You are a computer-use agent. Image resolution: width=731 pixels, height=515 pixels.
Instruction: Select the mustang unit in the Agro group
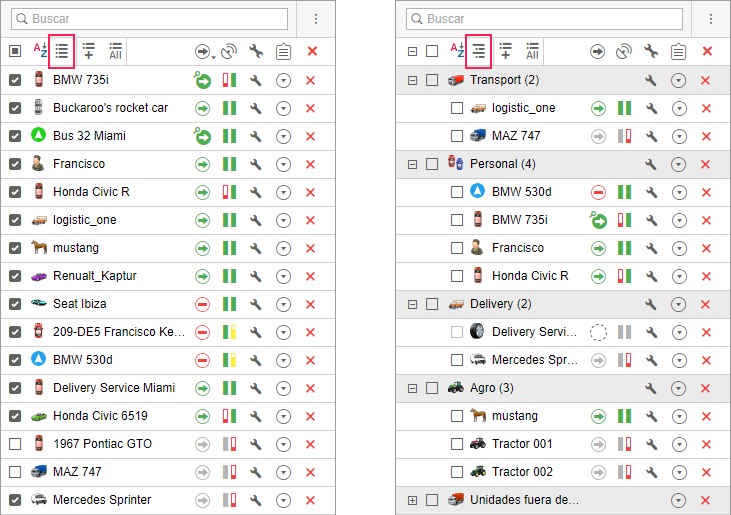point(515,416)
